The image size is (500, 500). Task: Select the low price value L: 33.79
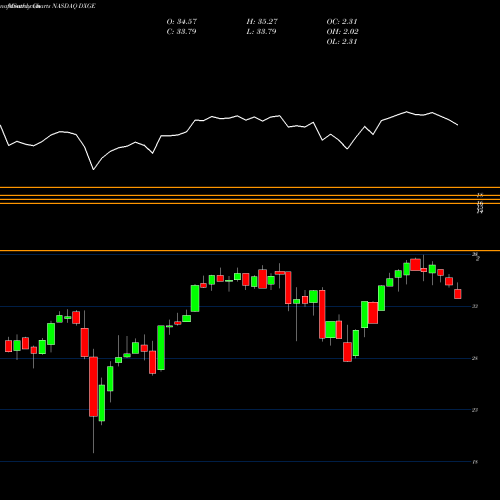[x=261, y=32]
